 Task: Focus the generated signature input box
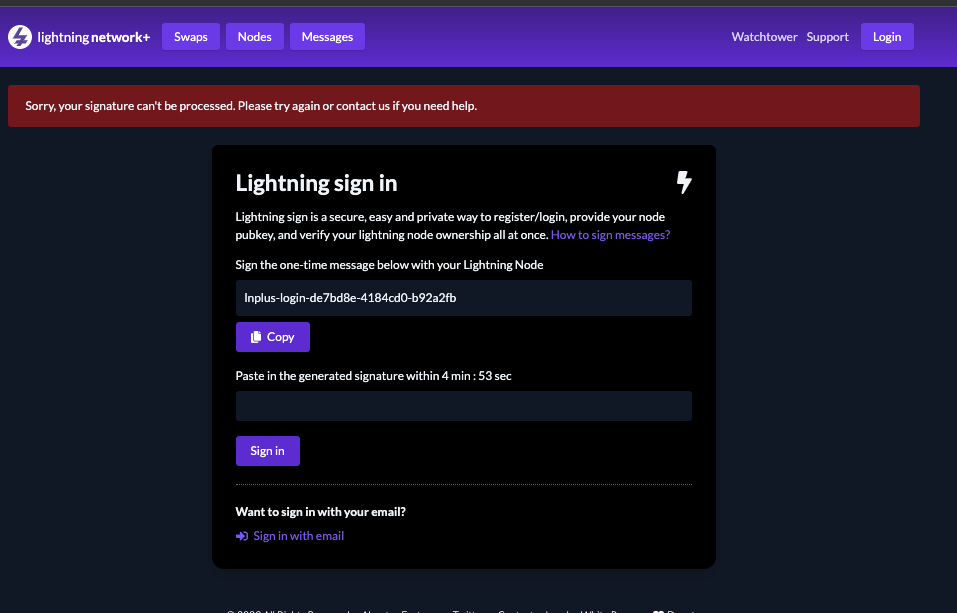click(x=463, y=406)
